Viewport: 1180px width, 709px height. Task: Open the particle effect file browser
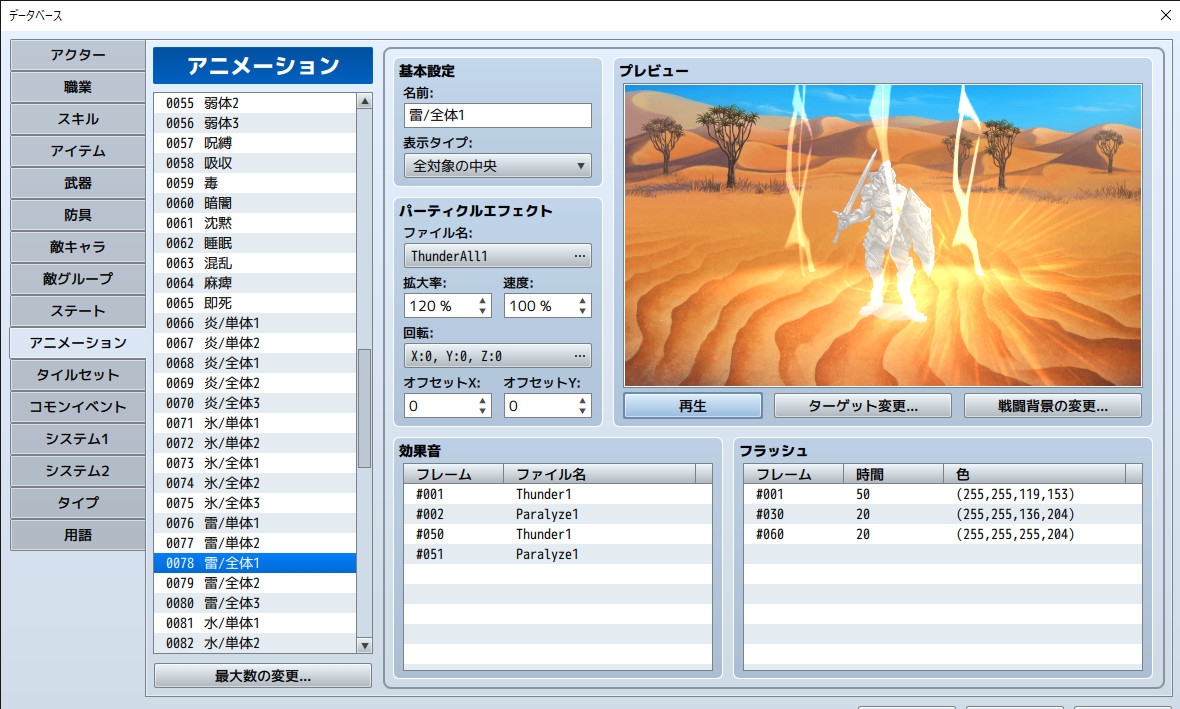pyautogui.click(x=581, y=255)
